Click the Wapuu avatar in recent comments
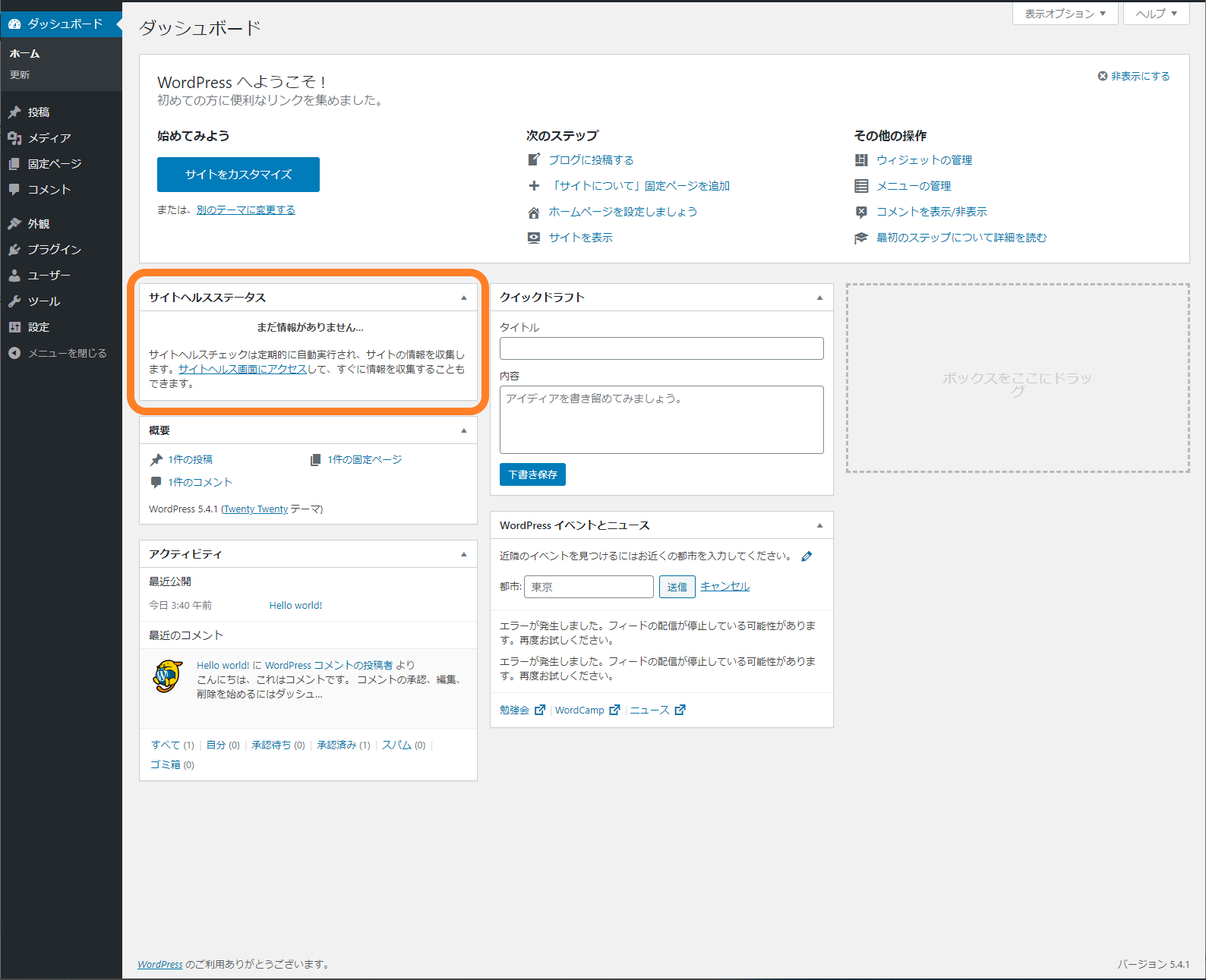Viewport: 1206px width, 980px height. pyautogui.click(x=168, y=676)
